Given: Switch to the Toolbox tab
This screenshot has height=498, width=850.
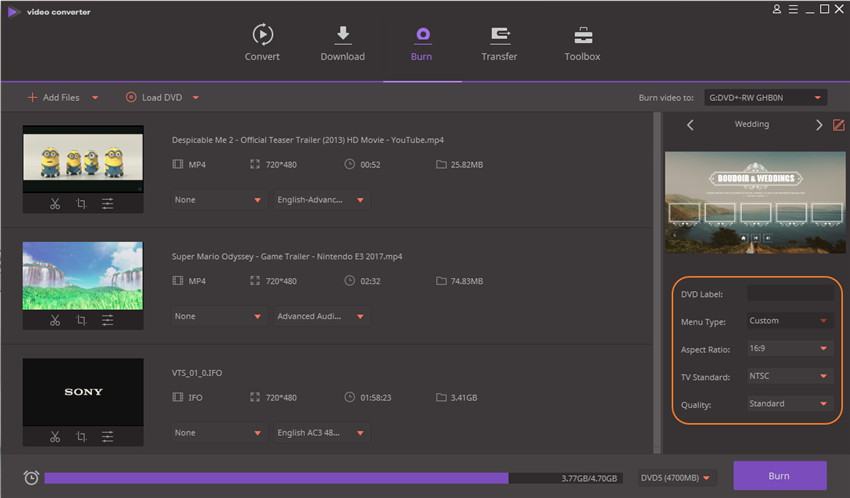Looking at the screenshot, I should tap(582, 43).
